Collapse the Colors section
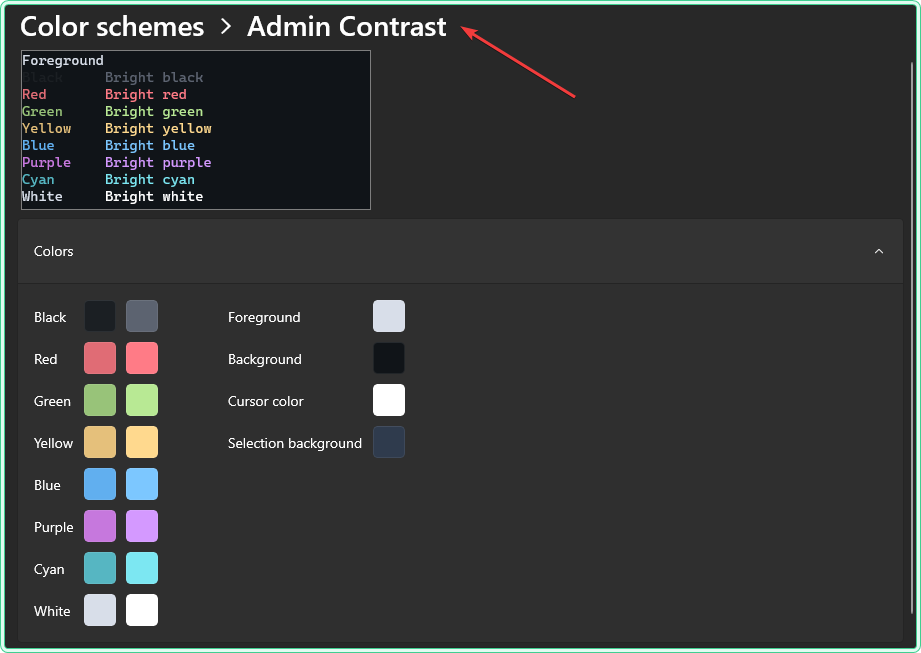Viewport: 921px width, 653px height. click(879, 251)
